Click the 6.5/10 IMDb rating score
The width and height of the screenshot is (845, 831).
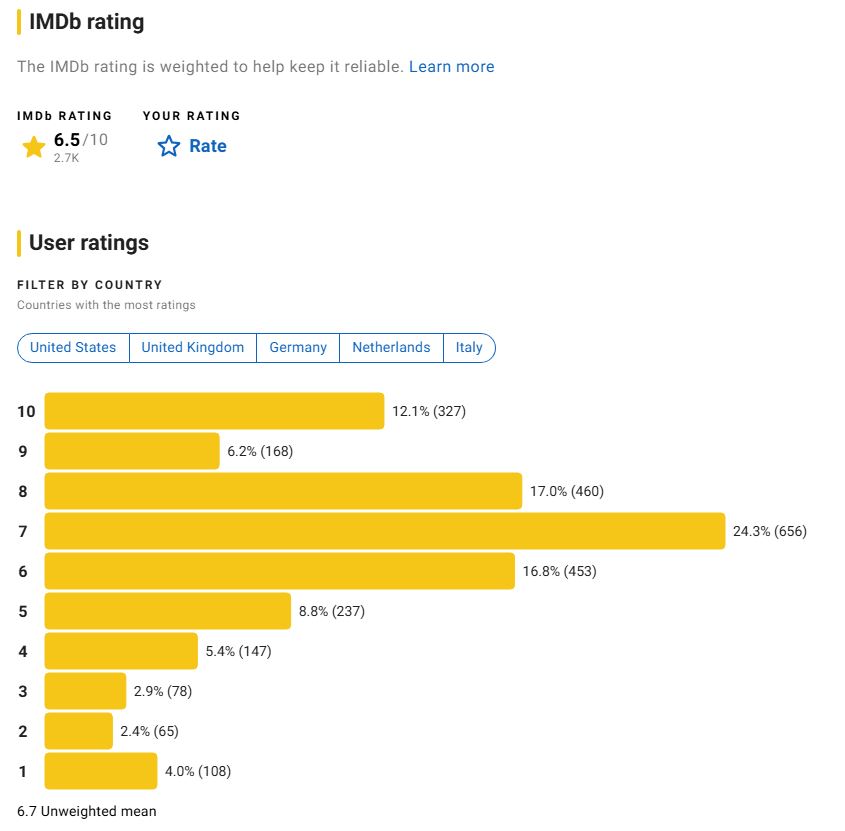(x=81, y=140)
